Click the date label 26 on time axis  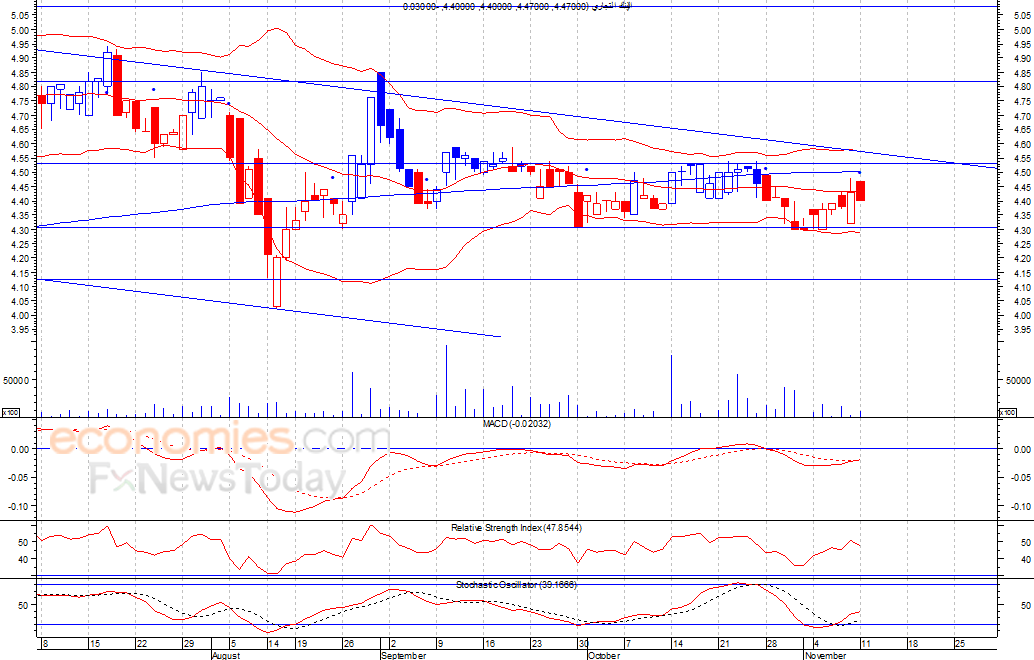point(349,644)
